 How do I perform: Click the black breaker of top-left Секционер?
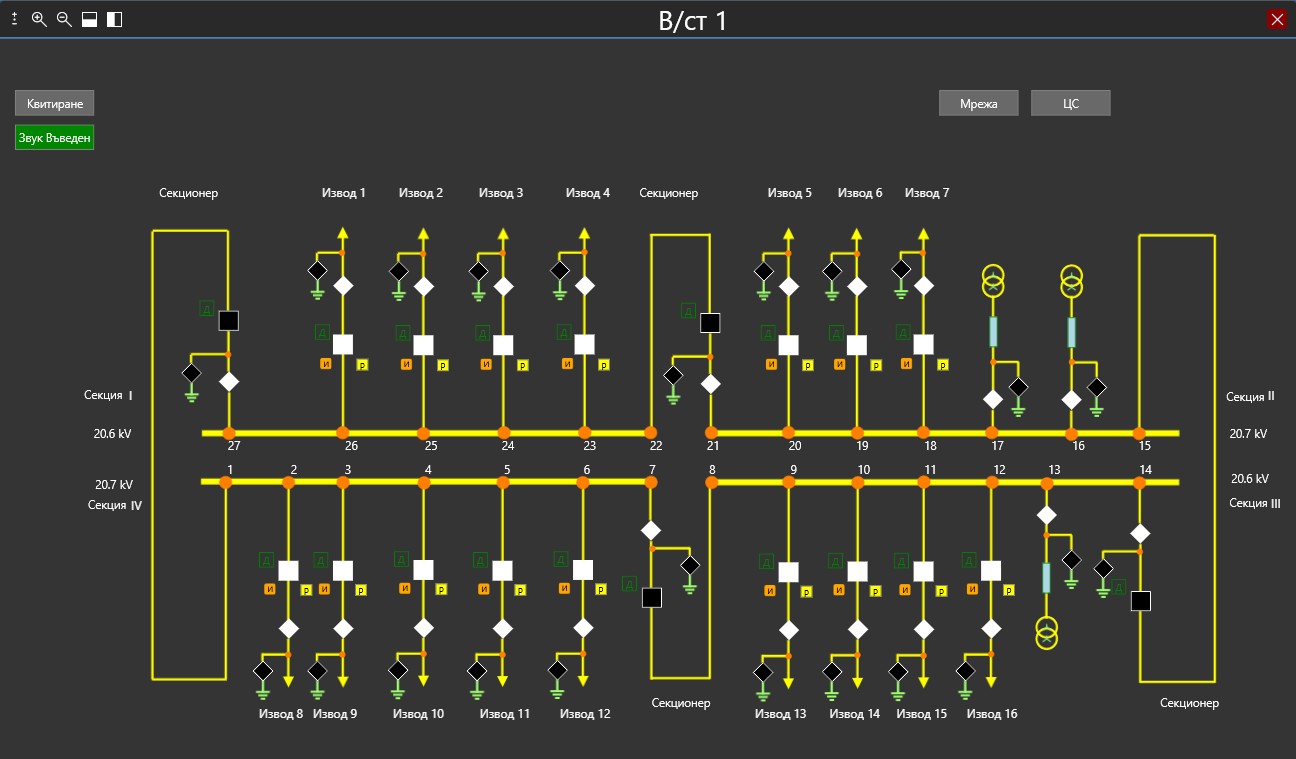229,320
